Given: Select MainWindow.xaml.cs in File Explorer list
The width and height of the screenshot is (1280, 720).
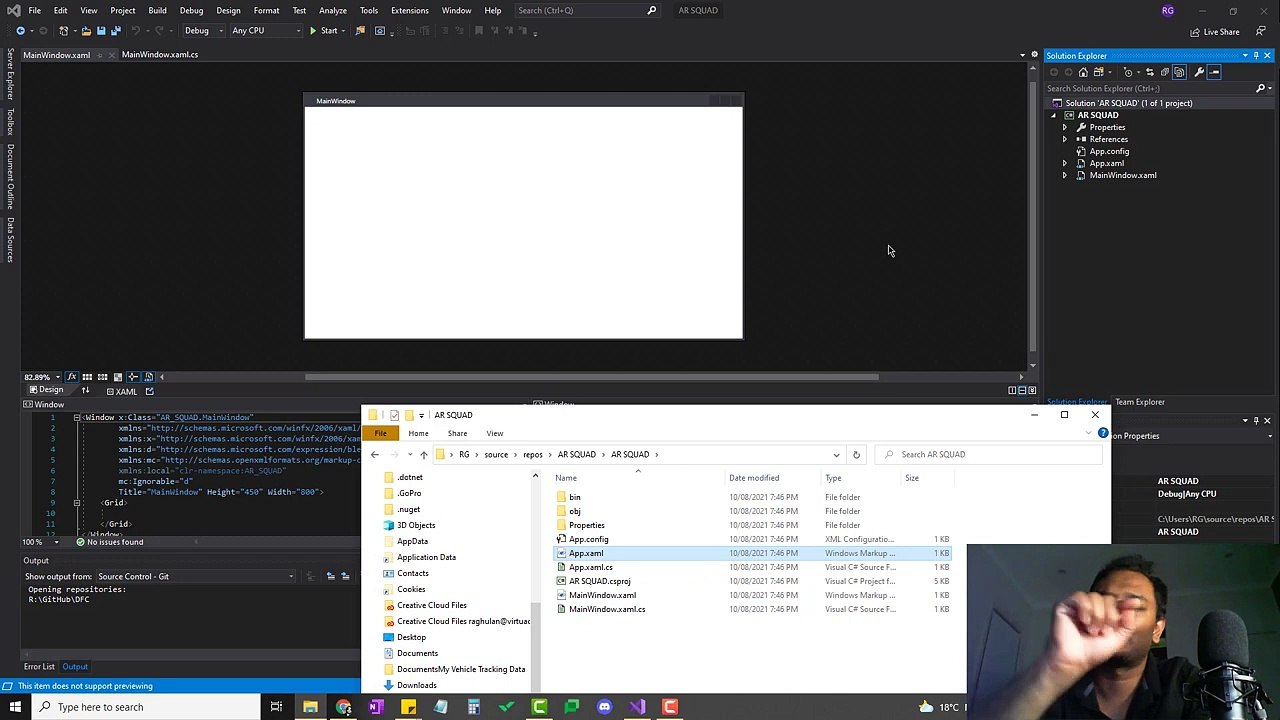Looking at the screenshot, I should point(606,609).
